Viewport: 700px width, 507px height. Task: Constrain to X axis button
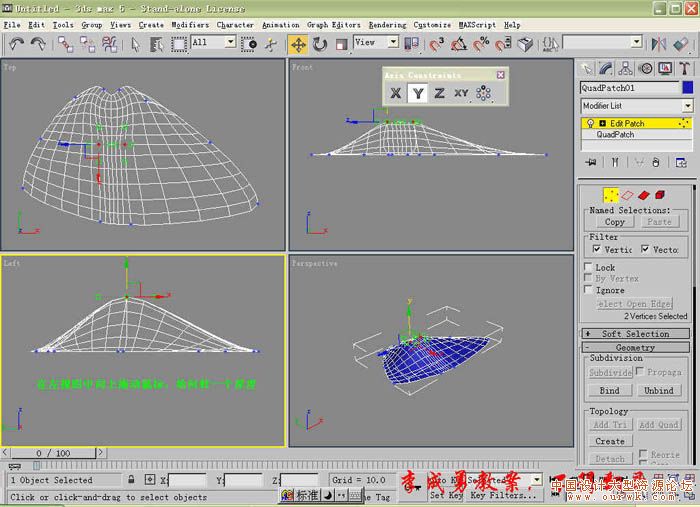[396, 93]
